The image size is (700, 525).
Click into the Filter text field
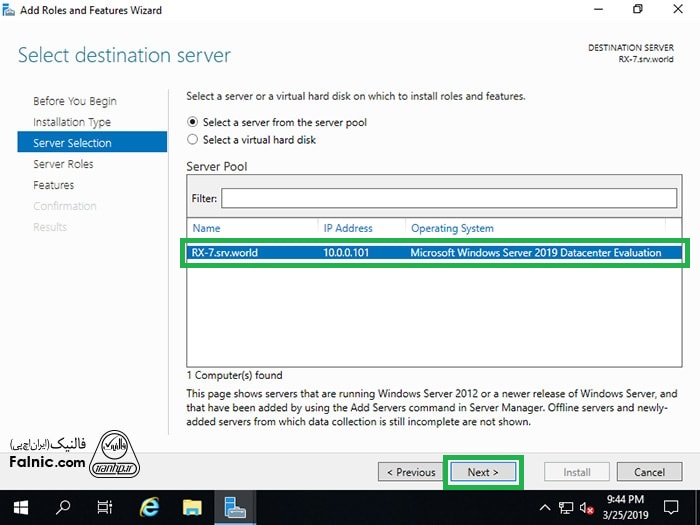[x=448, y=198]
